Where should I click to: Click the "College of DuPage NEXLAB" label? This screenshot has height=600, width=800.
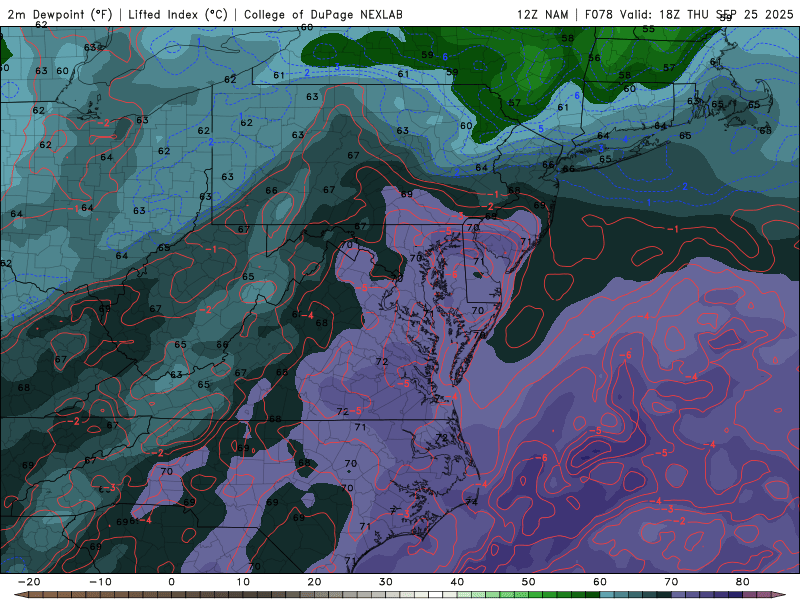(x=323, y=14)
